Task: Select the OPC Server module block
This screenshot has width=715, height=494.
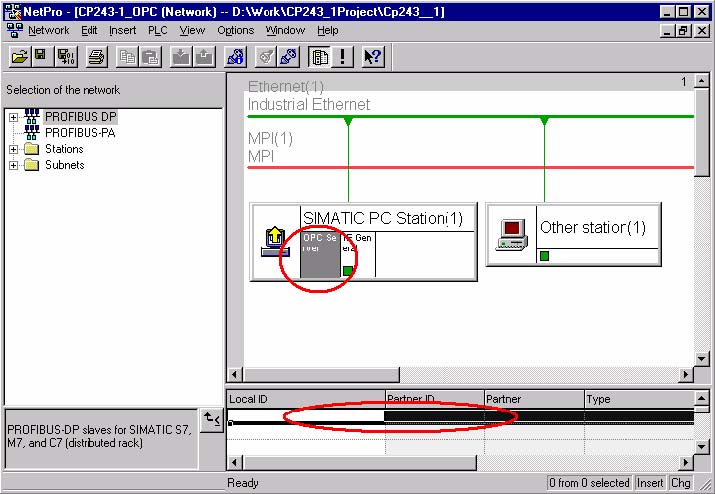Action: pyautogui.click(x=320, y=254)
